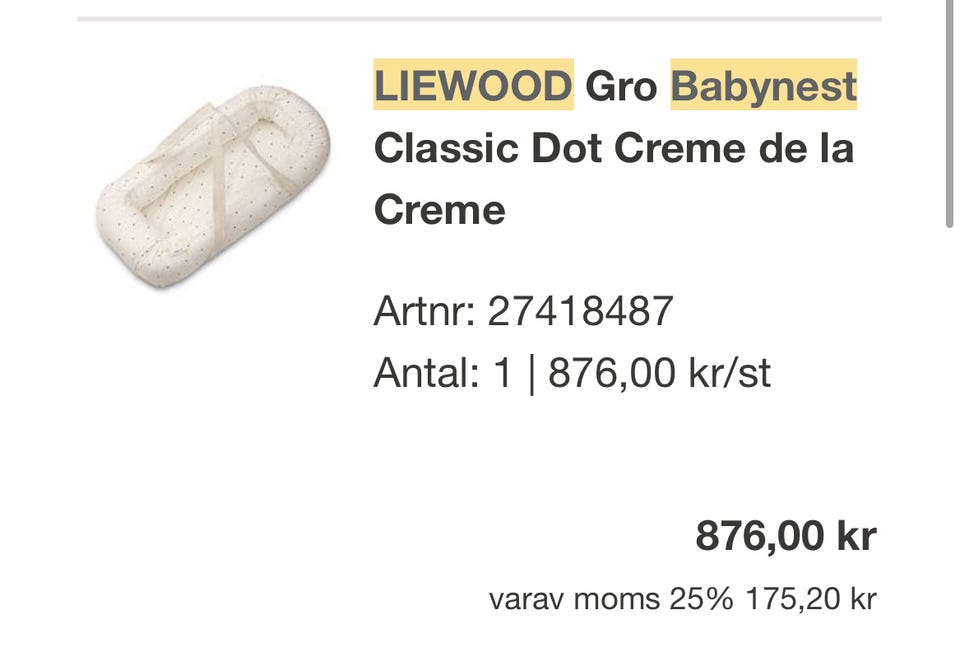Image resolution: width=960 pixels, height=652 pixels.
Task: Click the unit price 876,00 kr/st
Action: pyautogui.click(x=660, y=373)
